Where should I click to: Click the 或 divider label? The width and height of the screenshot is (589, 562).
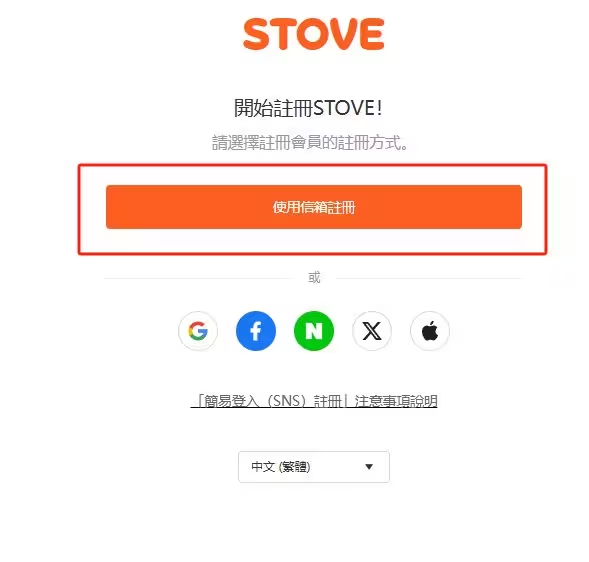(314, 278)
